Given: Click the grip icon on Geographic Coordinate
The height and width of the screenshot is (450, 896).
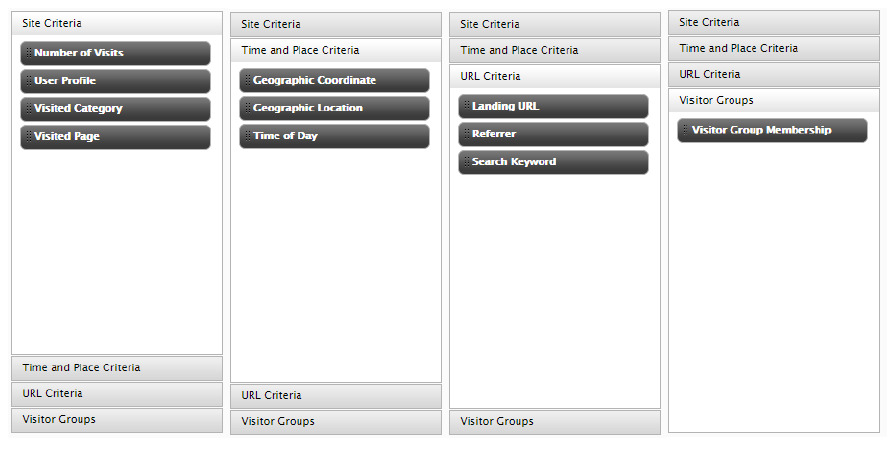Looking at the screenshot, I should [247, 80].
